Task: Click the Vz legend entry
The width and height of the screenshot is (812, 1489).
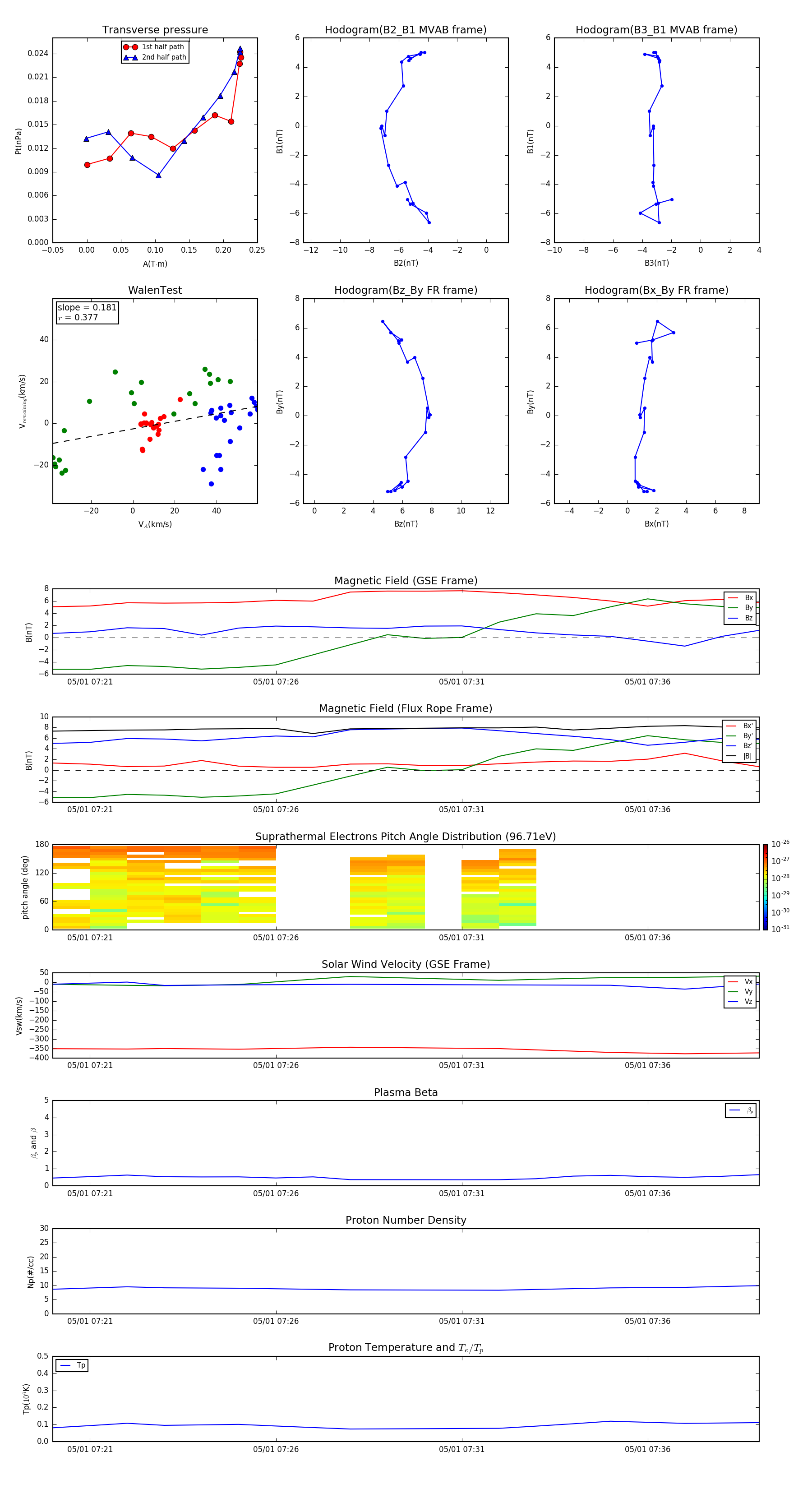Action: tap(740, 1002)
